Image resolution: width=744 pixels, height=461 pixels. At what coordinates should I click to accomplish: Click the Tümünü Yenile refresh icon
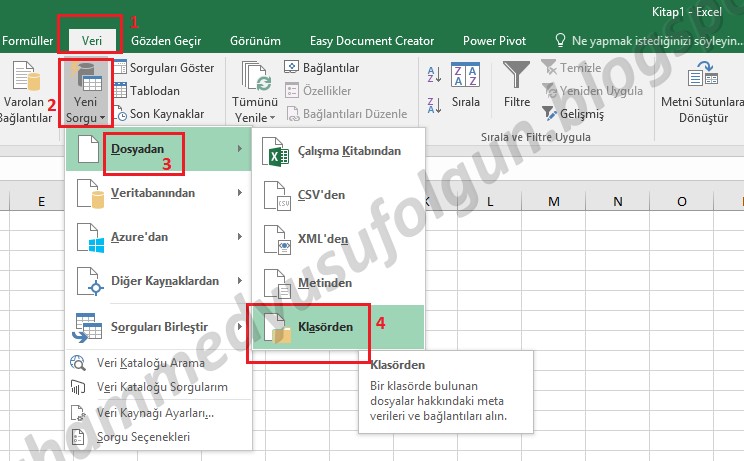[256, 76]
